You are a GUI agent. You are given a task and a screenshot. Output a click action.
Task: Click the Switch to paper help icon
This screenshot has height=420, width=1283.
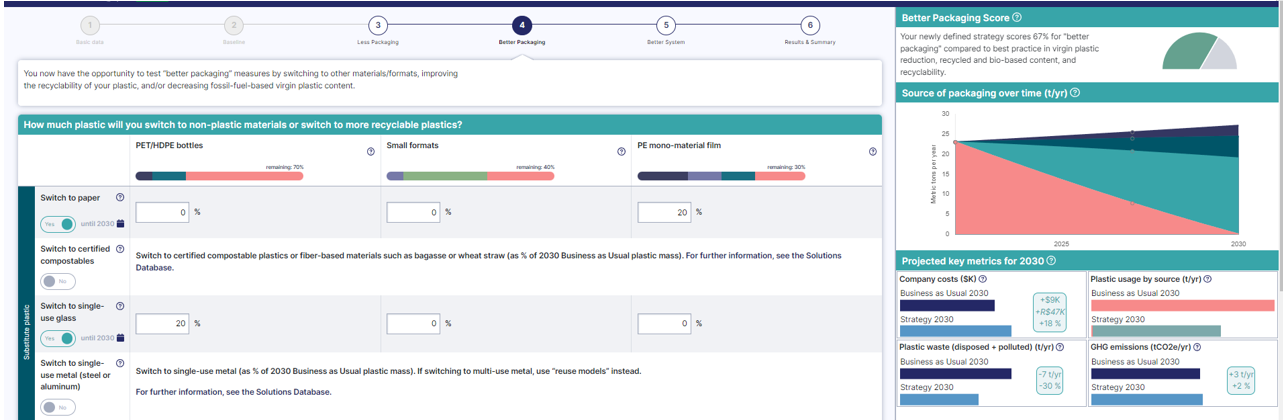click(120, 198)
